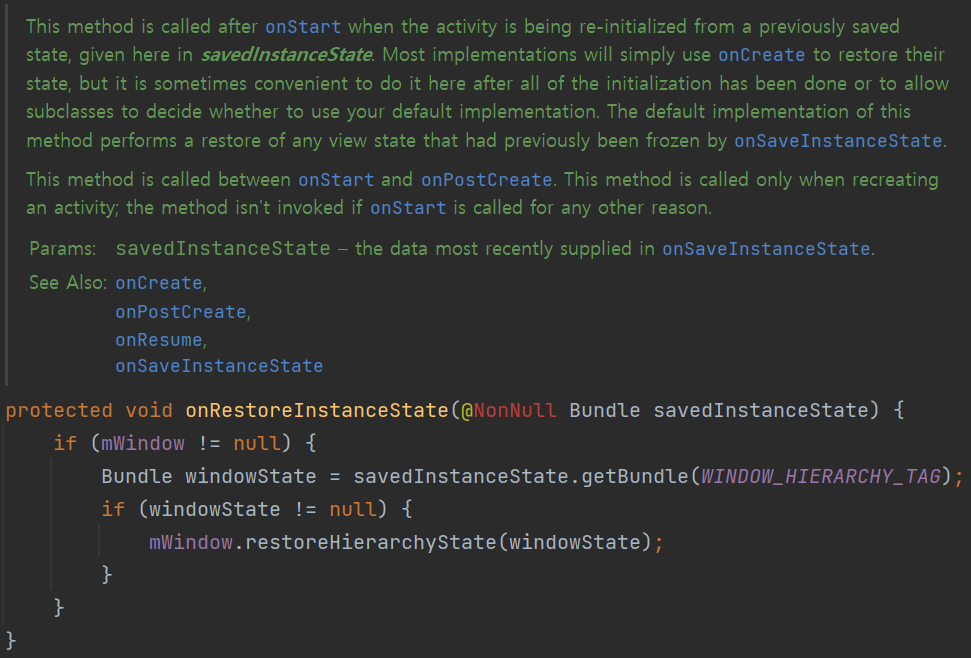Click savedInstanceState parameter name in the Params row
Screen dimensions: 971x658
pyautogui.click(x=223, y=249)
